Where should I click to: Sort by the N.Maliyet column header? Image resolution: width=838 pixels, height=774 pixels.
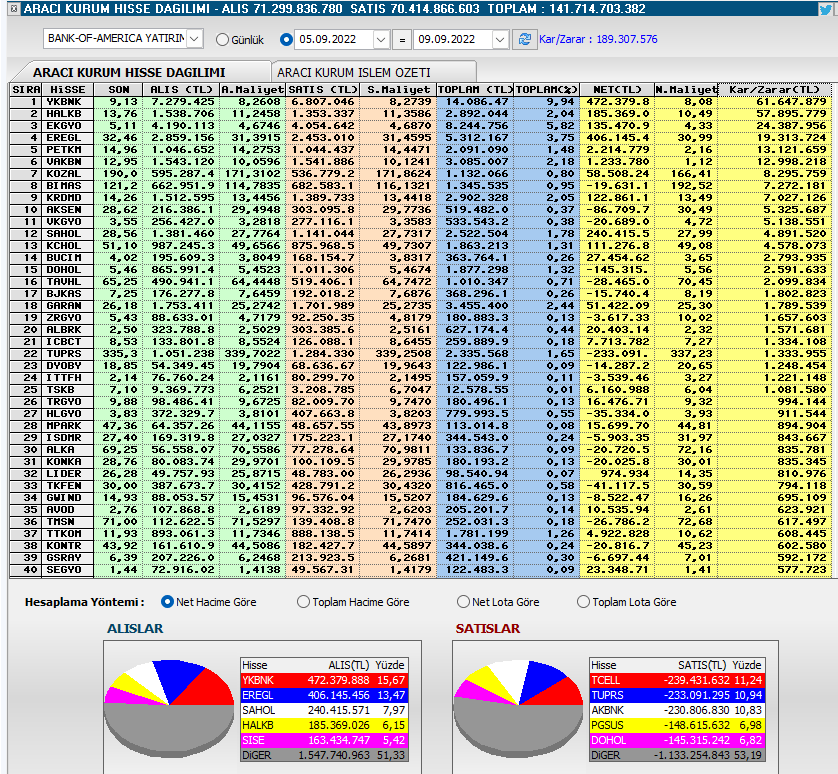click(x=686, y=89)
